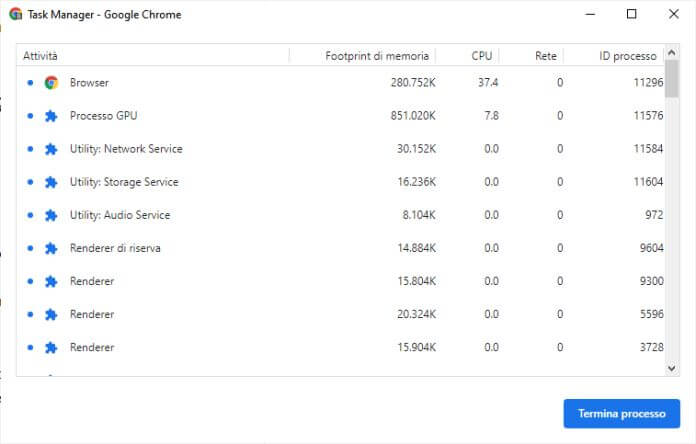Sort by the ID processo column header
Image resolution: width=696 pixels, height=444 pixels.
(614, 56)
